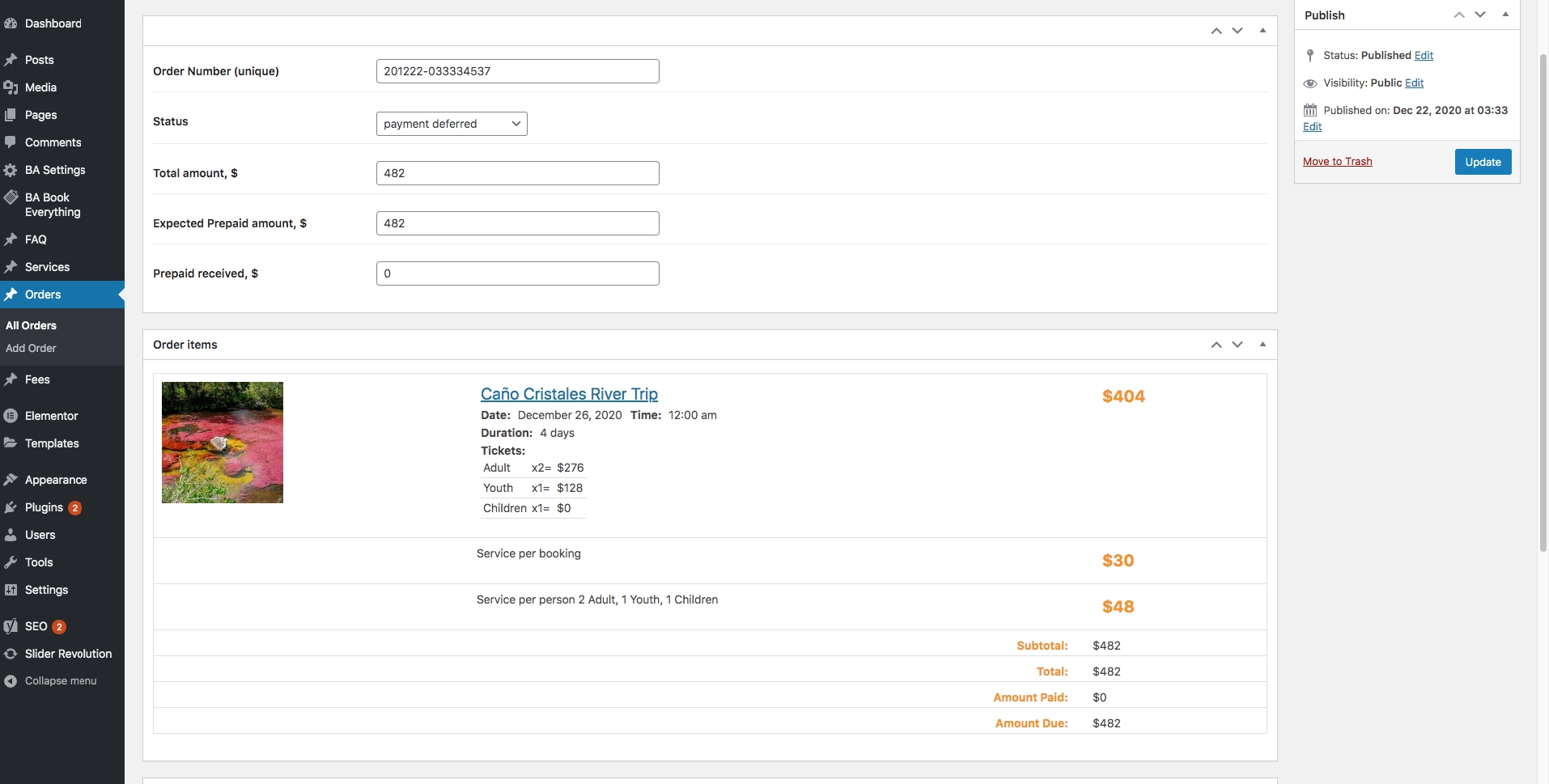Viewport: 1549px width, 784px height.
Task: Open the Status dropdown 'payment deferred'
Action: pyautogui.click(x=452, y=124)
